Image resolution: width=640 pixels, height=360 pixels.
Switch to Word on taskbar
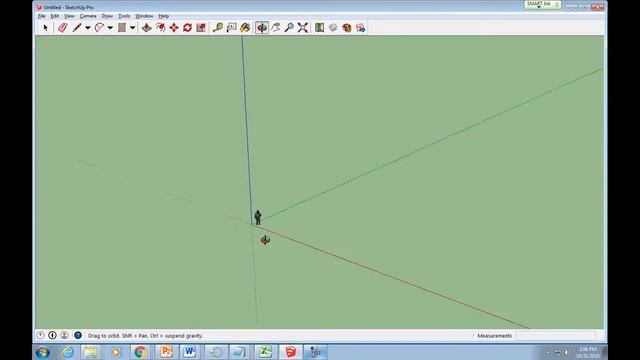pos(189,352)
